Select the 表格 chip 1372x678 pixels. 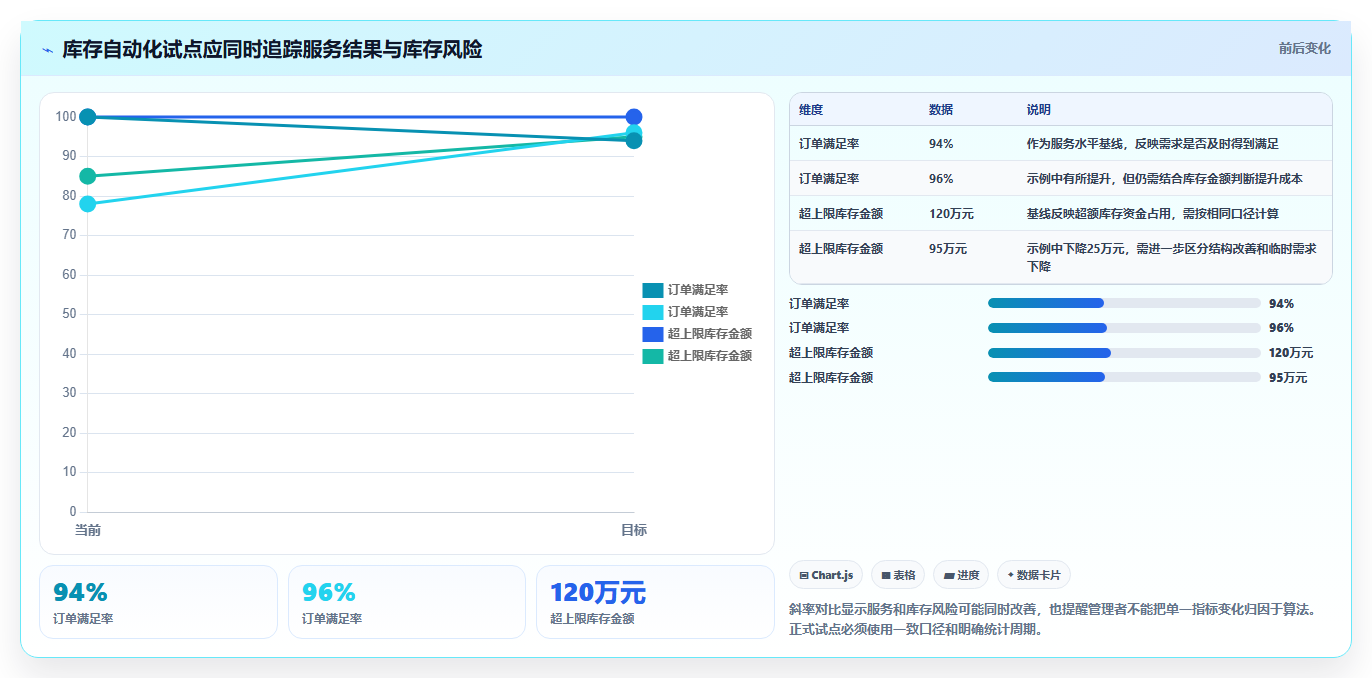coord(898,575)
